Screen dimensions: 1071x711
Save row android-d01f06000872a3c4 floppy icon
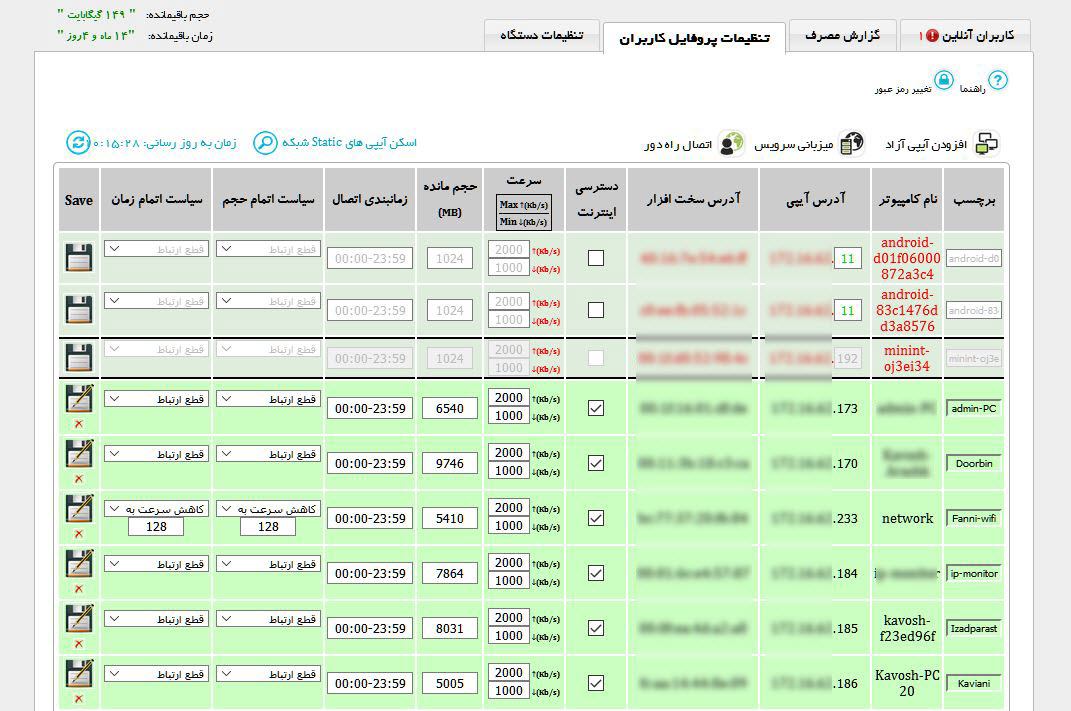click(79, 258)
